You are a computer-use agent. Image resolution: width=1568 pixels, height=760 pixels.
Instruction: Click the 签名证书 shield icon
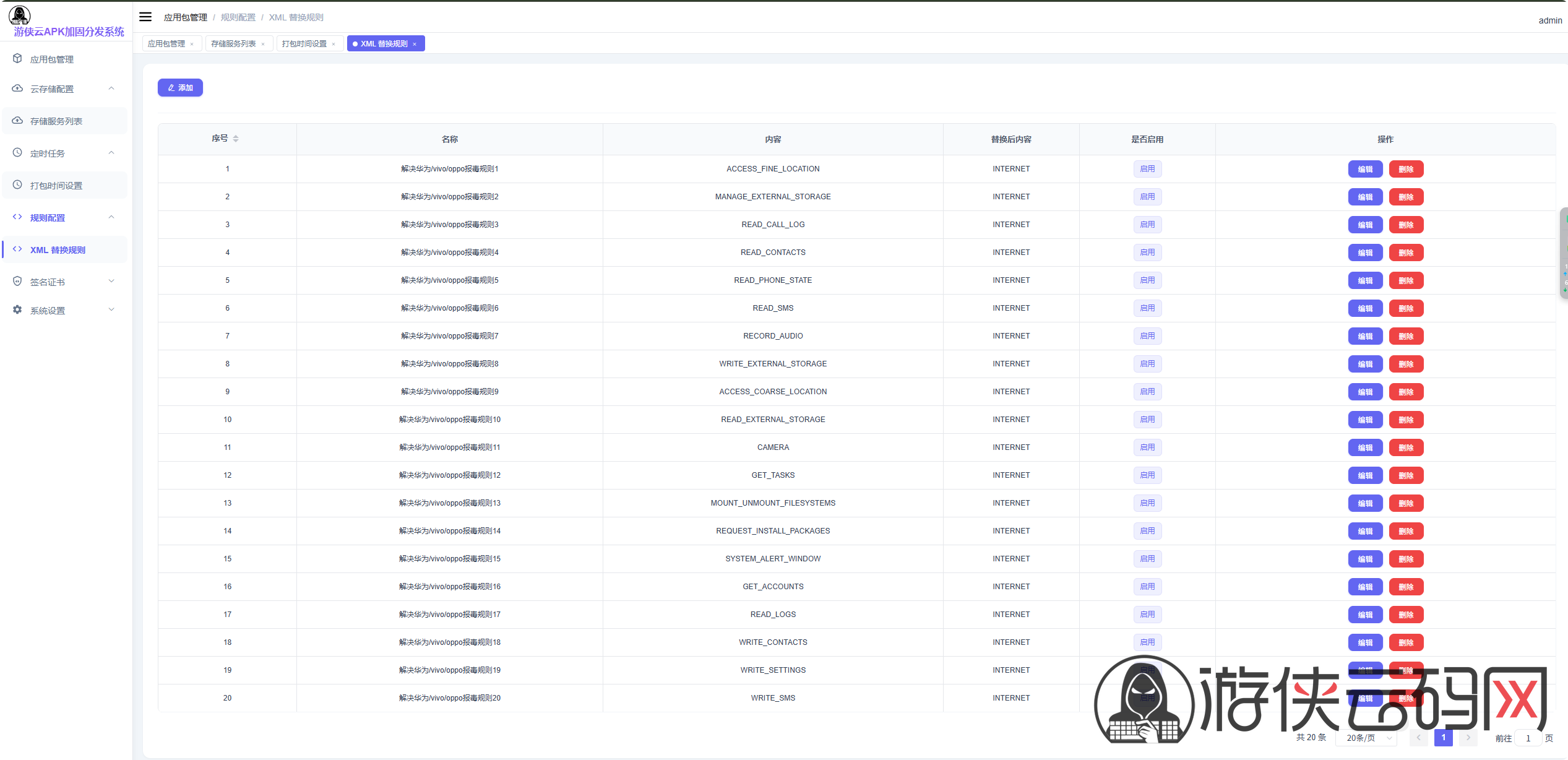point(17,282)
